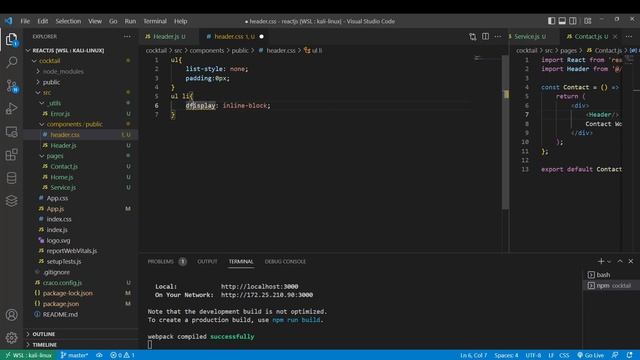Click Go Live in status bar
This screenshot has height=360, width=640.
tap(591, 355)
